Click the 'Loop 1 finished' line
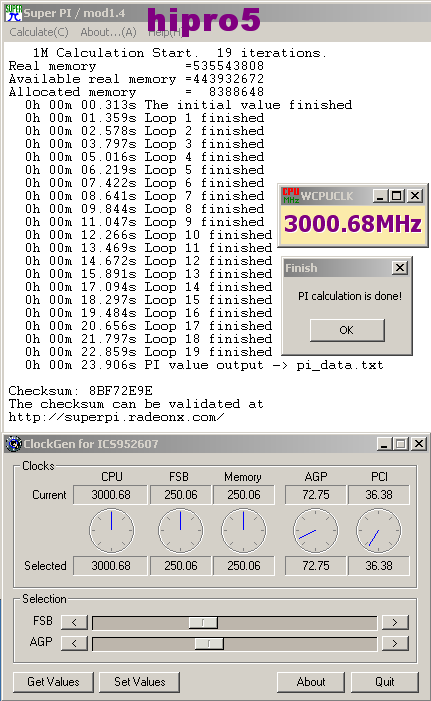This screenshot has height=701, width=431. (x=144, y=118)
